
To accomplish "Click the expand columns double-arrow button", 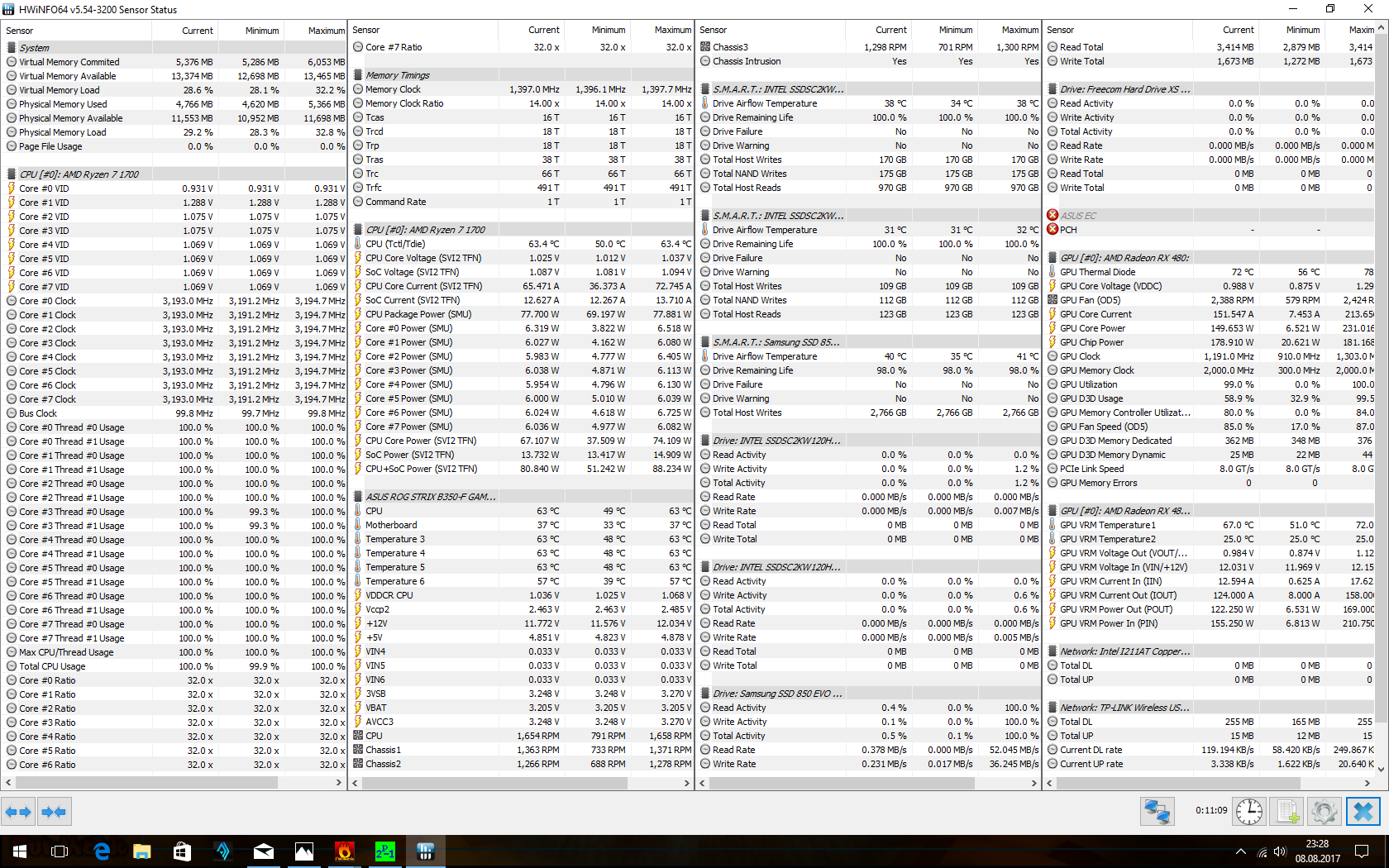I will (x=18, y=812).
